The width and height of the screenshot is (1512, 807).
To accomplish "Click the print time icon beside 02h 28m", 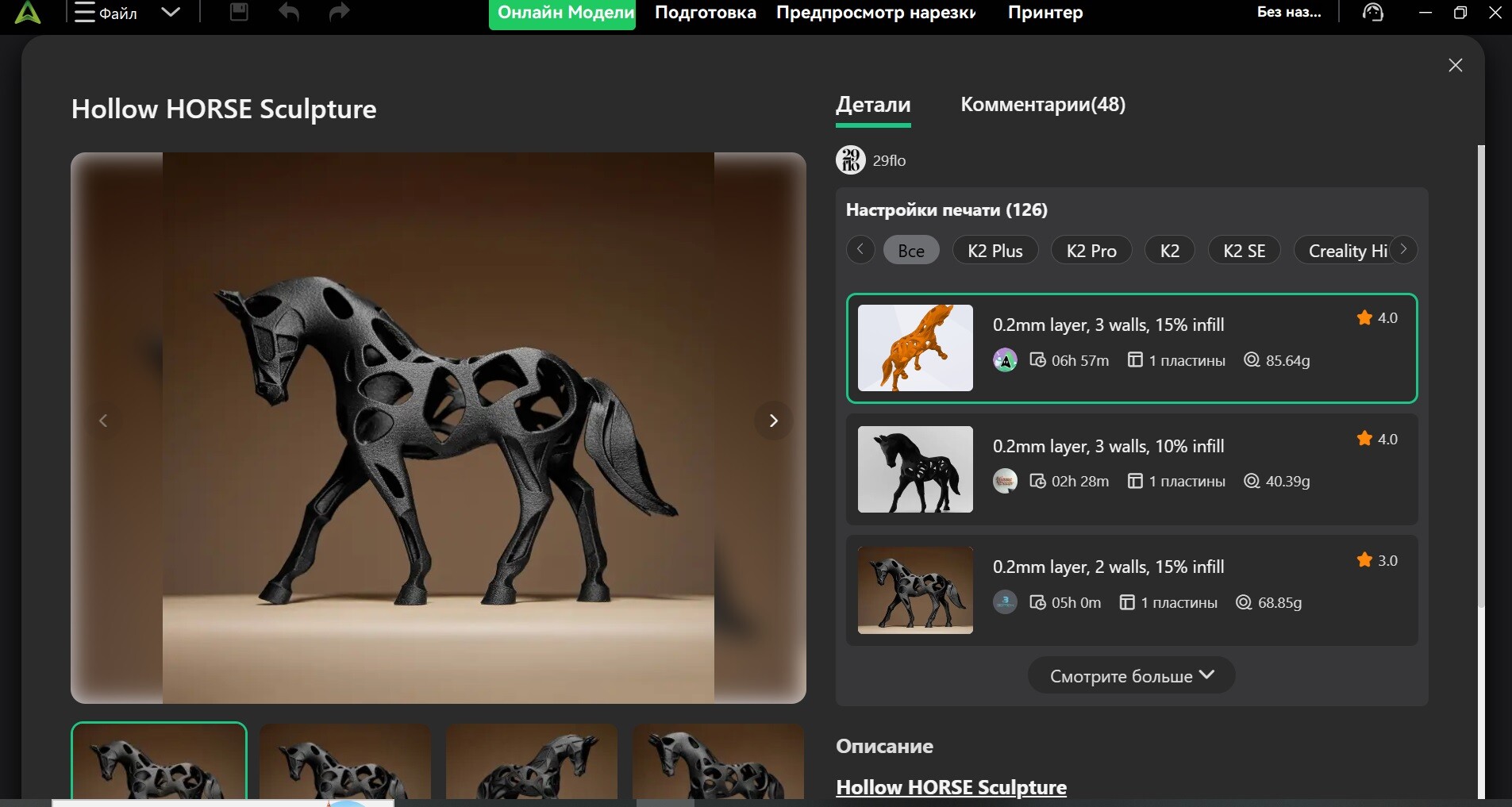I will (1037, 481).
